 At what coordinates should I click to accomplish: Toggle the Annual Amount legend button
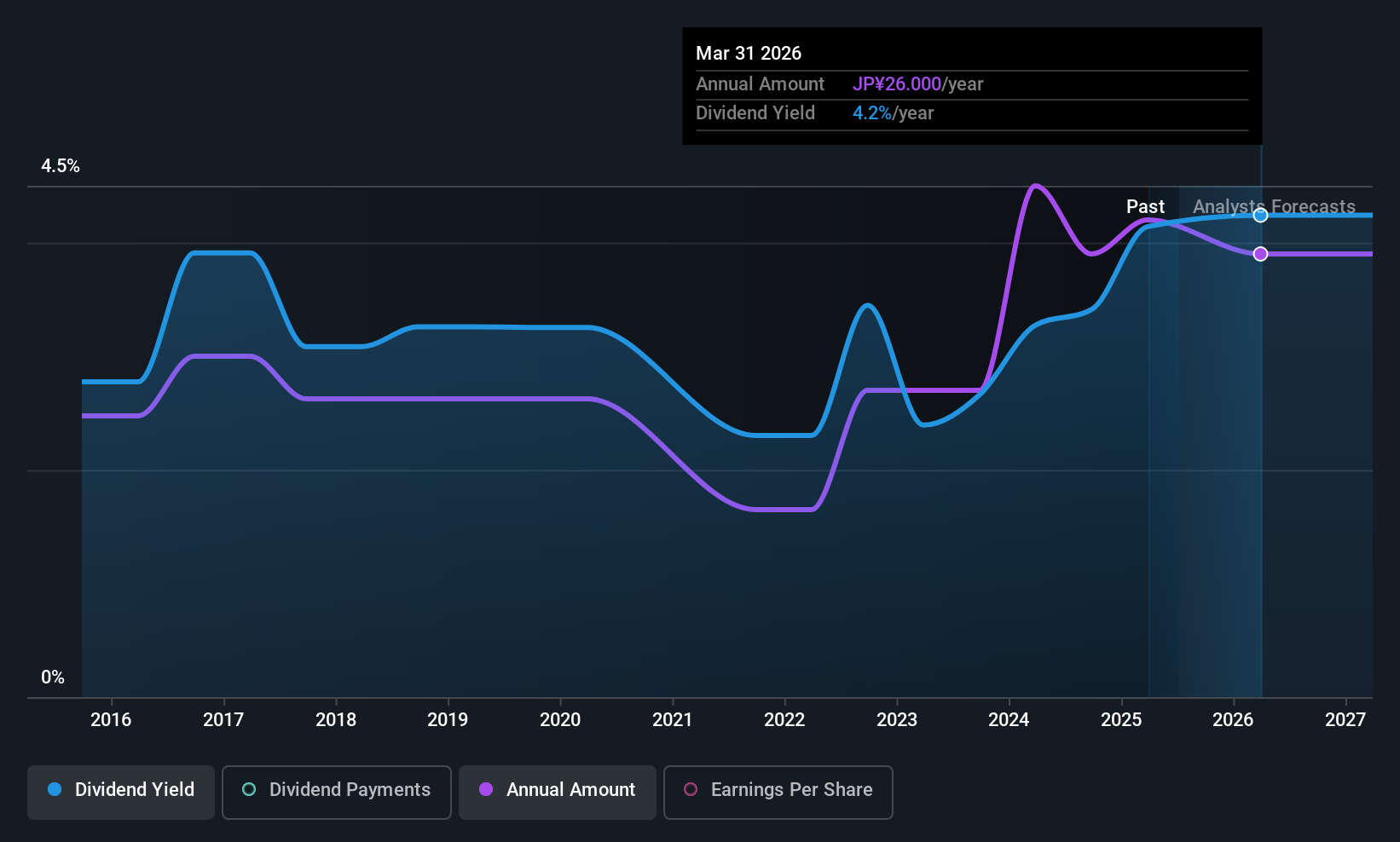click(558, 793)
